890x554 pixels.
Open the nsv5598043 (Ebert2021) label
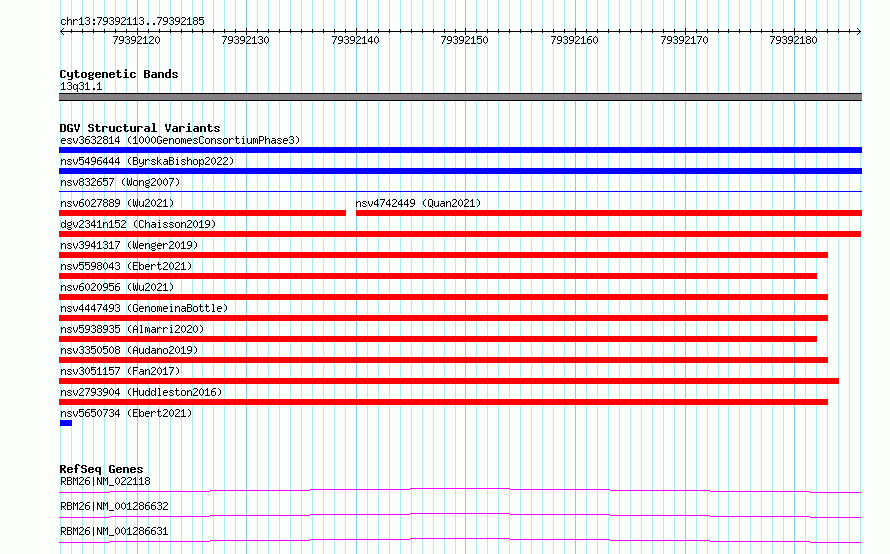(x=126, y=266)
